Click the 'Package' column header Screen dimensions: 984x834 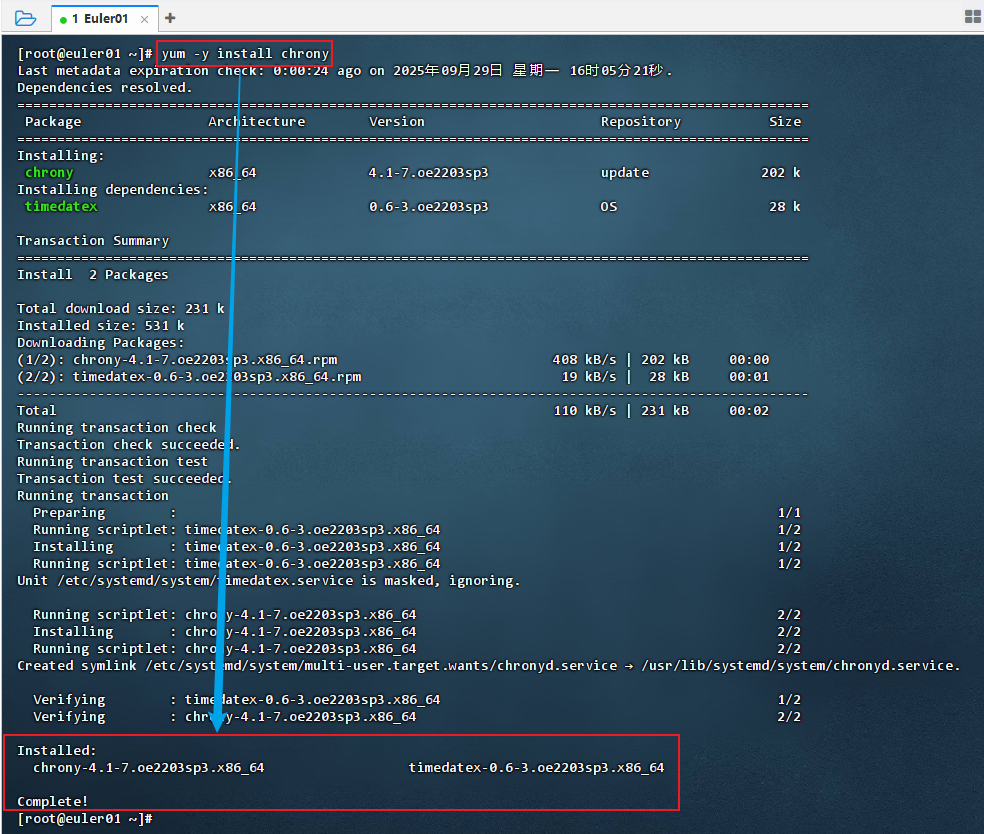53,122
